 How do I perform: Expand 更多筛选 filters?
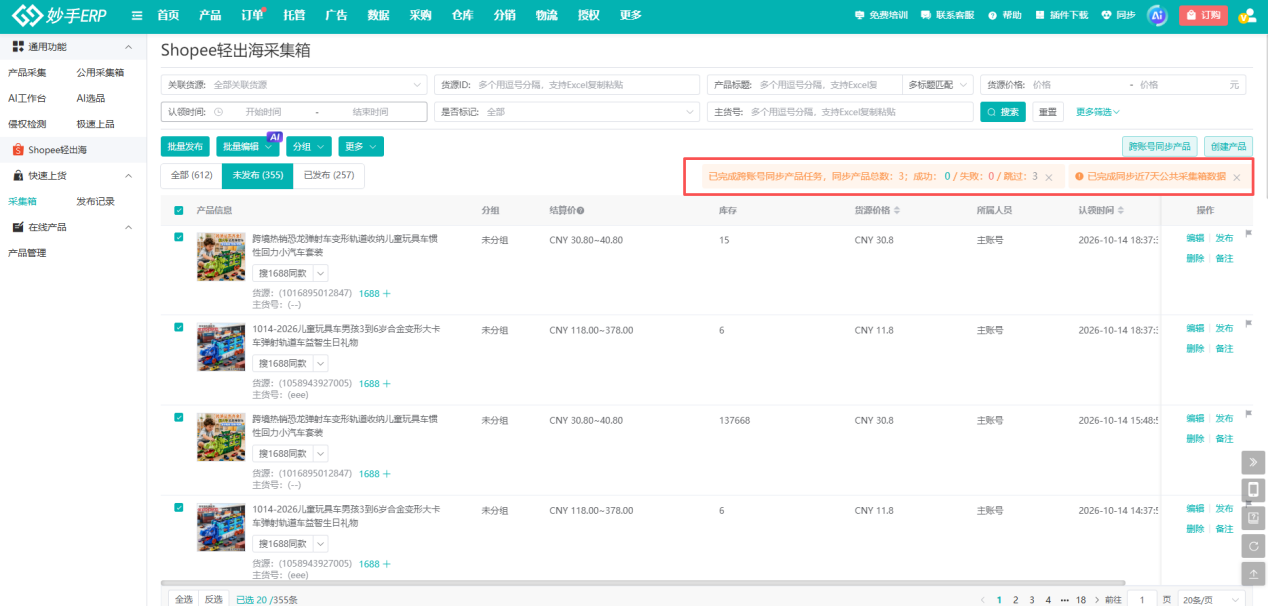coord(1098,112)
